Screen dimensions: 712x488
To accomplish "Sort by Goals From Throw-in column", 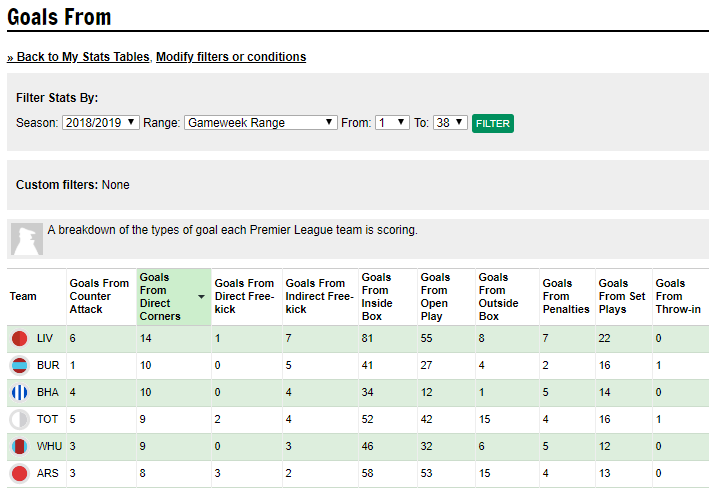I will pyautogui.click(x=678, y=296).
